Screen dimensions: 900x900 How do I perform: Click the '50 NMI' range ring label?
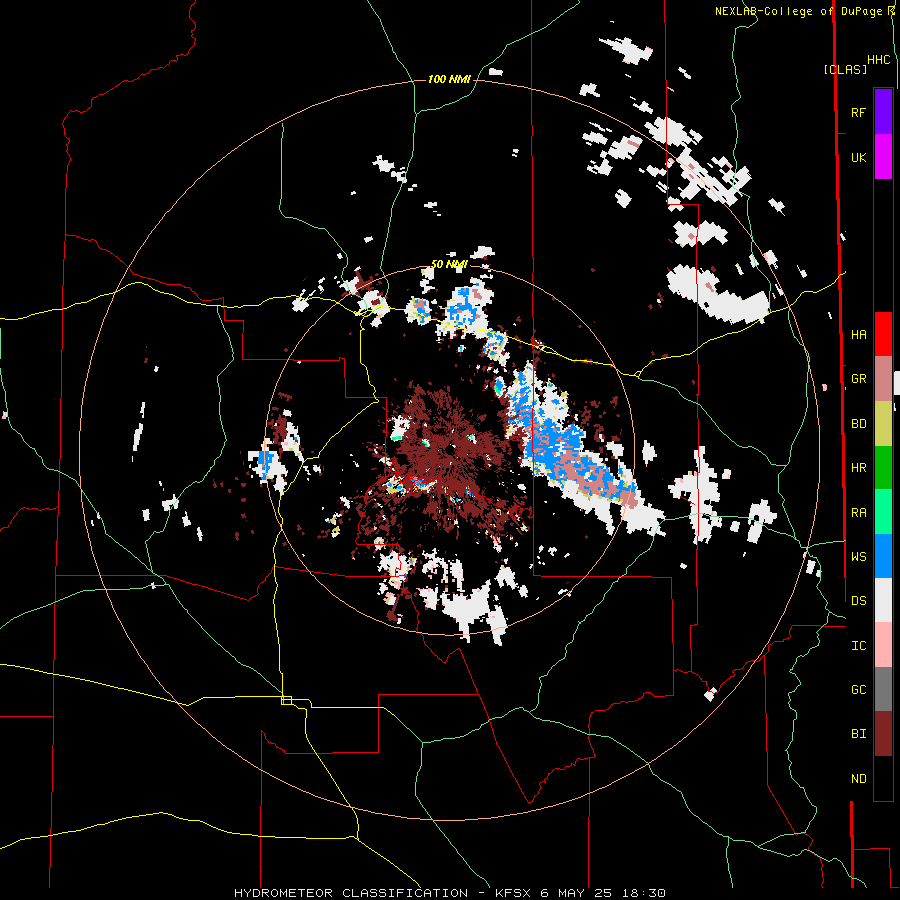pyautogui.click(x=449, y=264)
